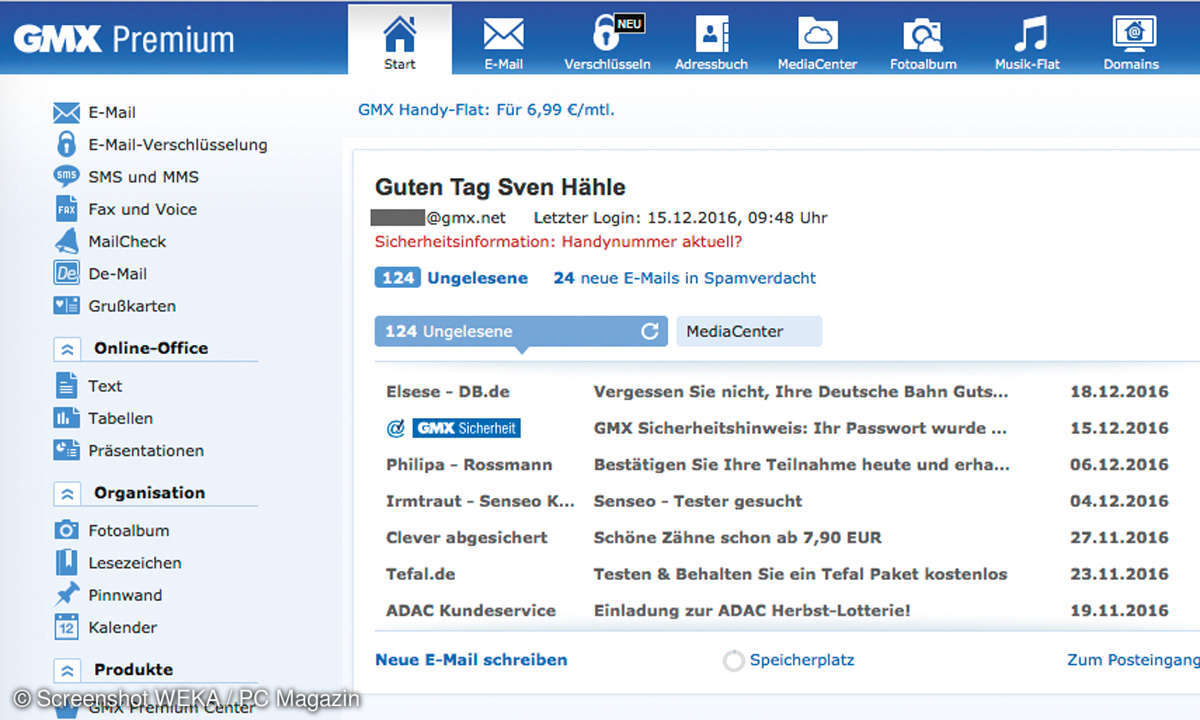The height and width of the screenshot is (720, 1200).
Task: Refresh the 124 Ungelesene list with reload icon
Action: pyautogui.click(x=650, y=331)
